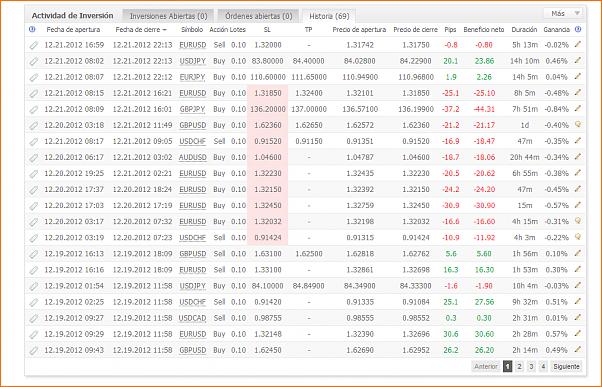Screen dimensions: 602x387
Task: Click the Siguiente pagination button
Action: [566, 367]
